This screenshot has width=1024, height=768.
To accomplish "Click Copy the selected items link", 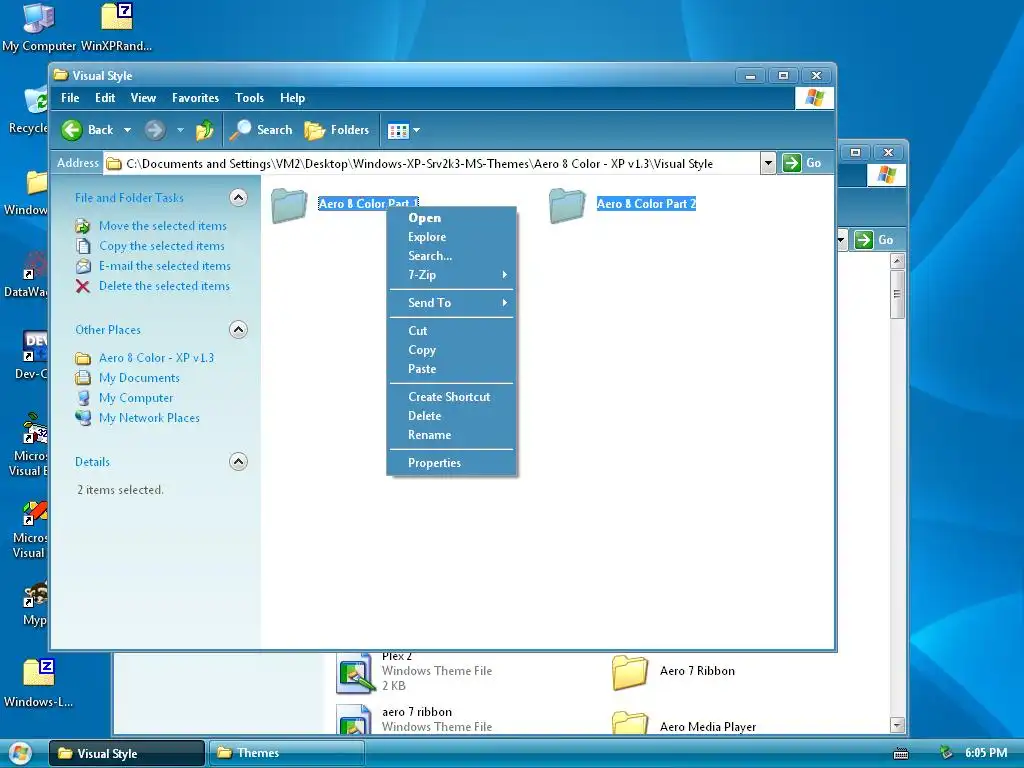I will pos(161,246).
